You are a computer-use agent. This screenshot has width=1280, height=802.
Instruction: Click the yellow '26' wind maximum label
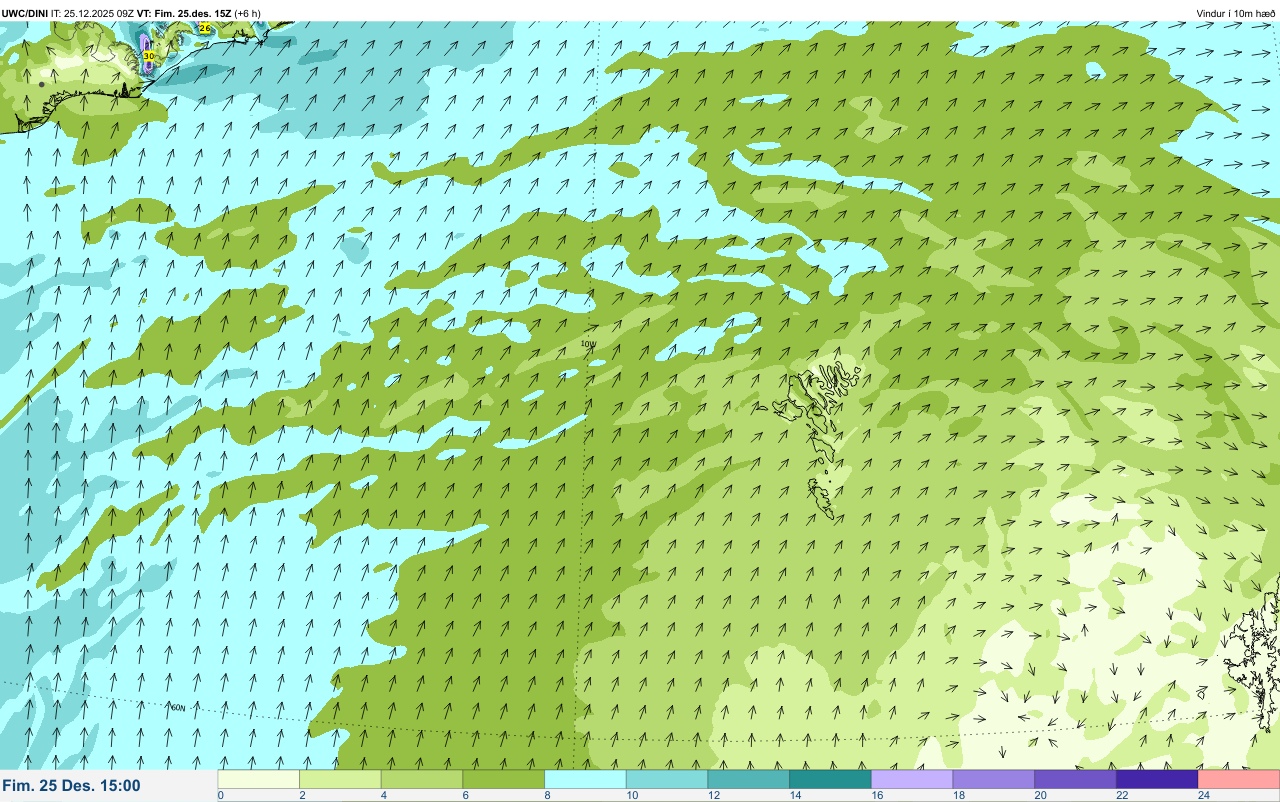click(x=205, y=28)
